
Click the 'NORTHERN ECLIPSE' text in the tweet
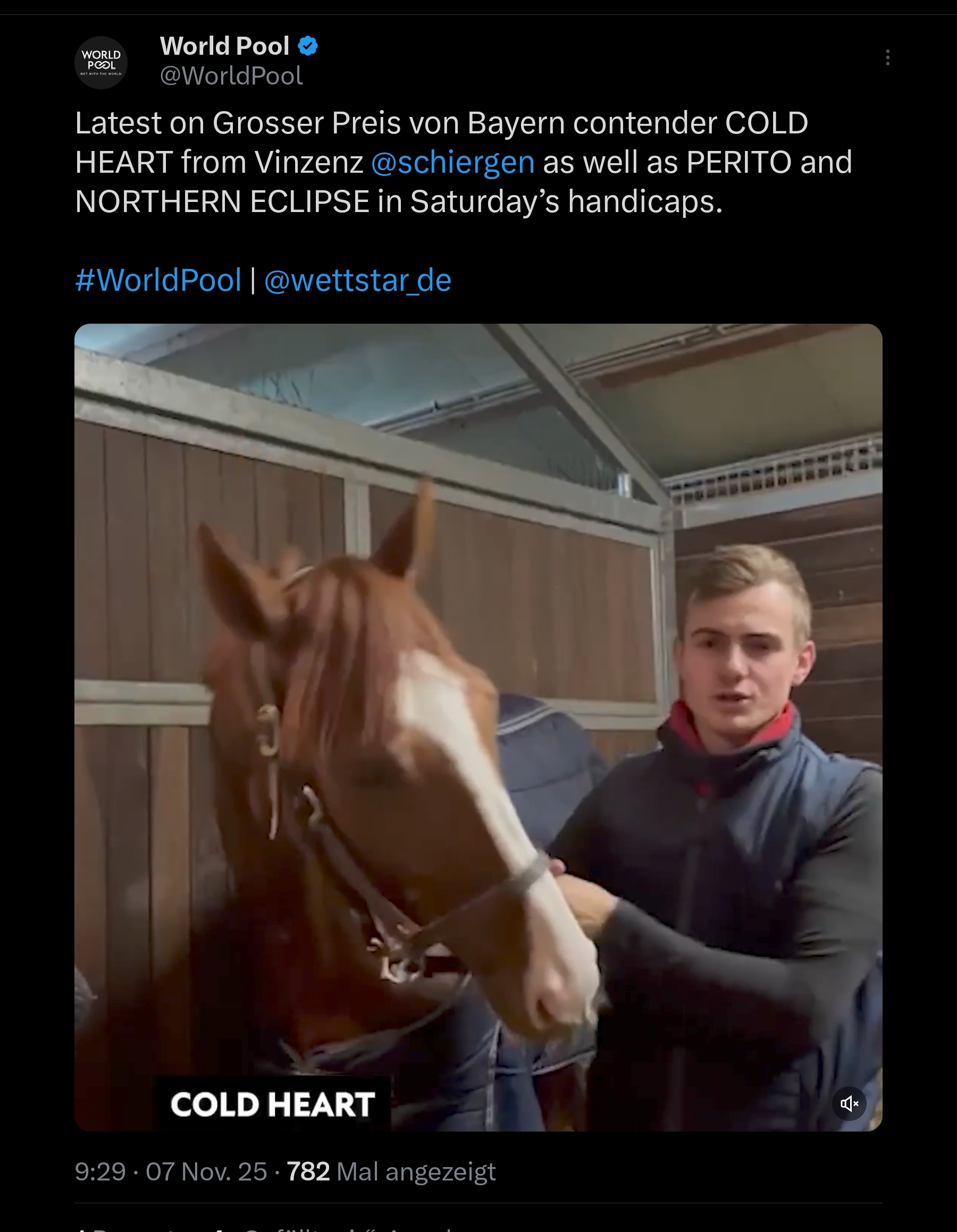(222, 202)
